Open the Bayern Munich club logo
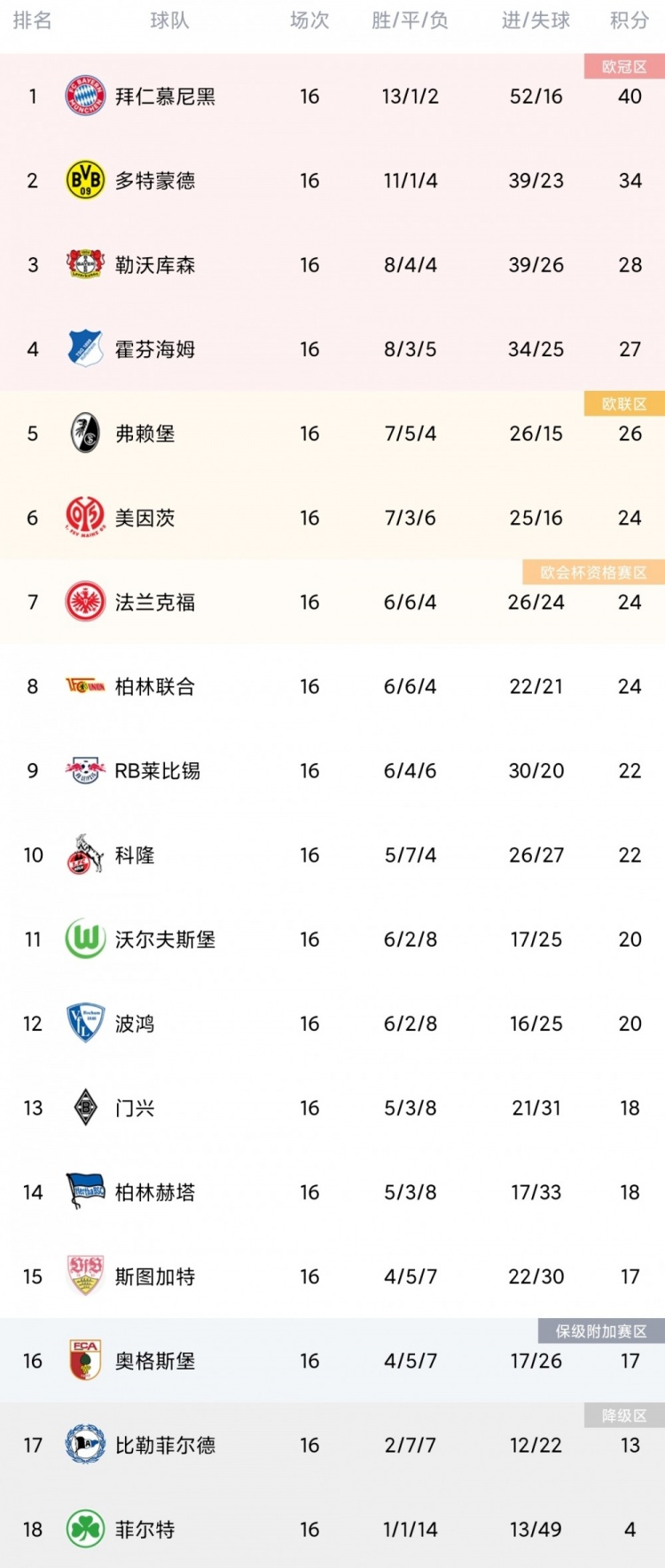 pos(85,96)
